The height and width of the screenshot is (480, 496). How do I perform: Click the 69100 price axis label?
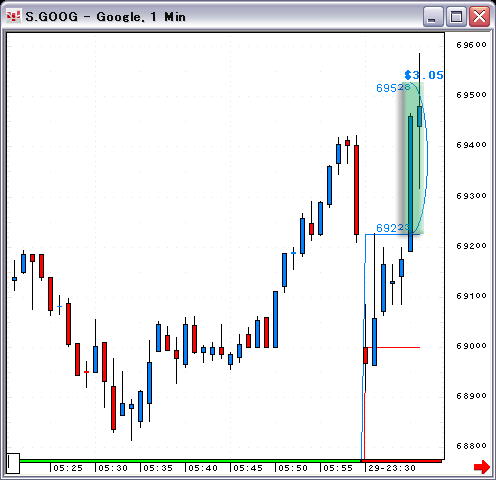coord(471,296)
